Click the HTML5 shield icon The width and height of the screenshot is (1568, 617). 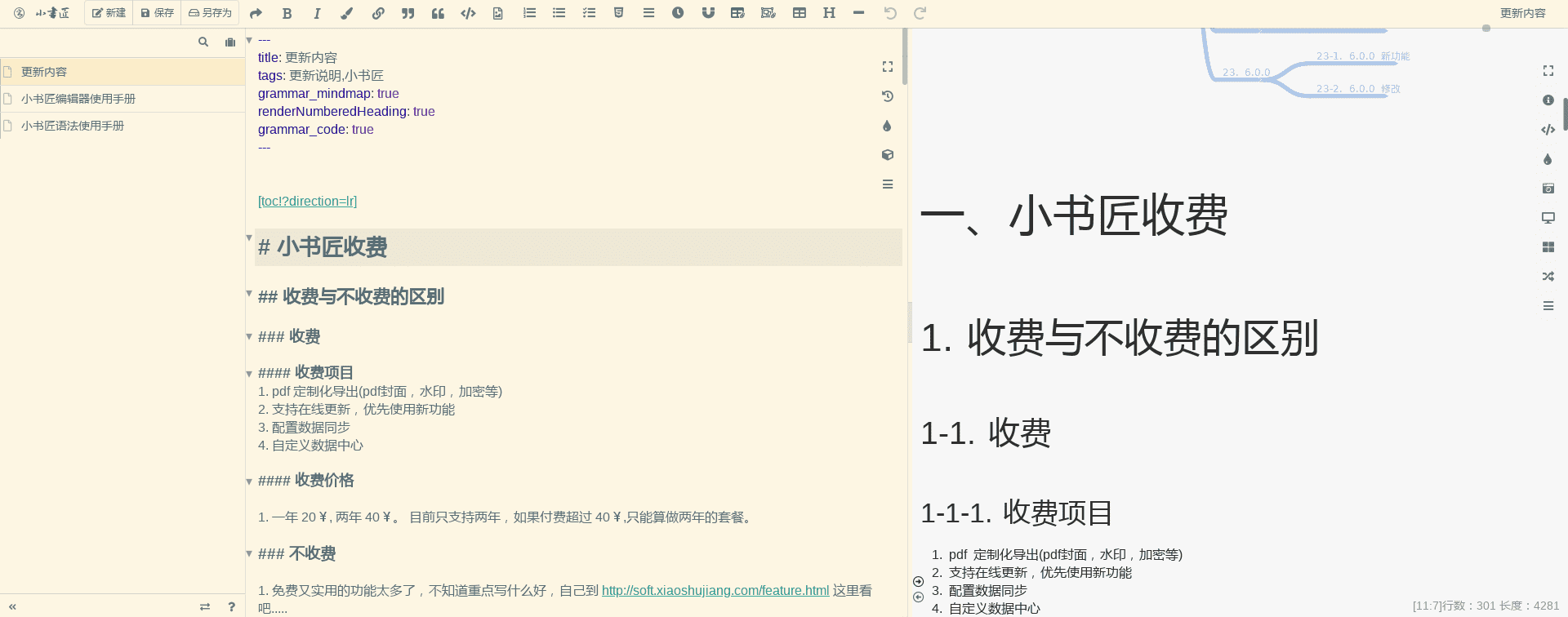click(619, 13)
